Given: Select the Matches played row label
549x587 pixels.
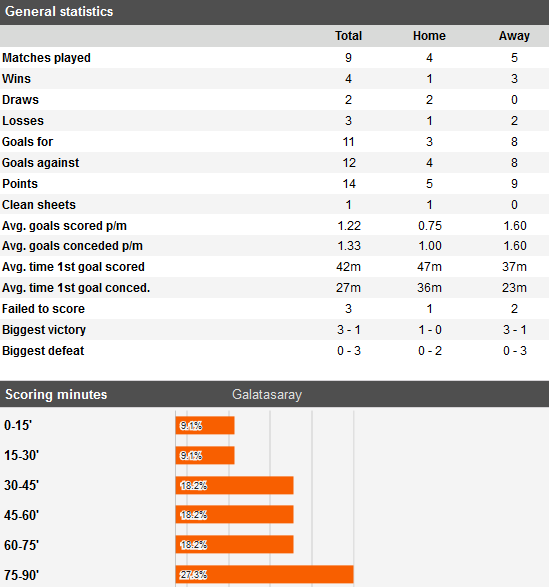Looking at the screenshot, I should pyautogui.click(x=46, y=58).
